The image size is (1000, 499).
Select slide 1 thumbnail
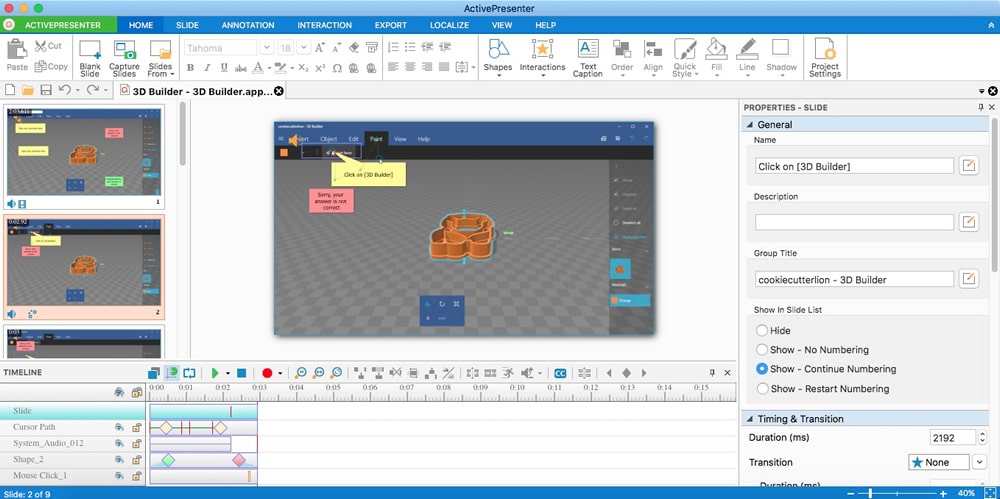click(84, 158)
